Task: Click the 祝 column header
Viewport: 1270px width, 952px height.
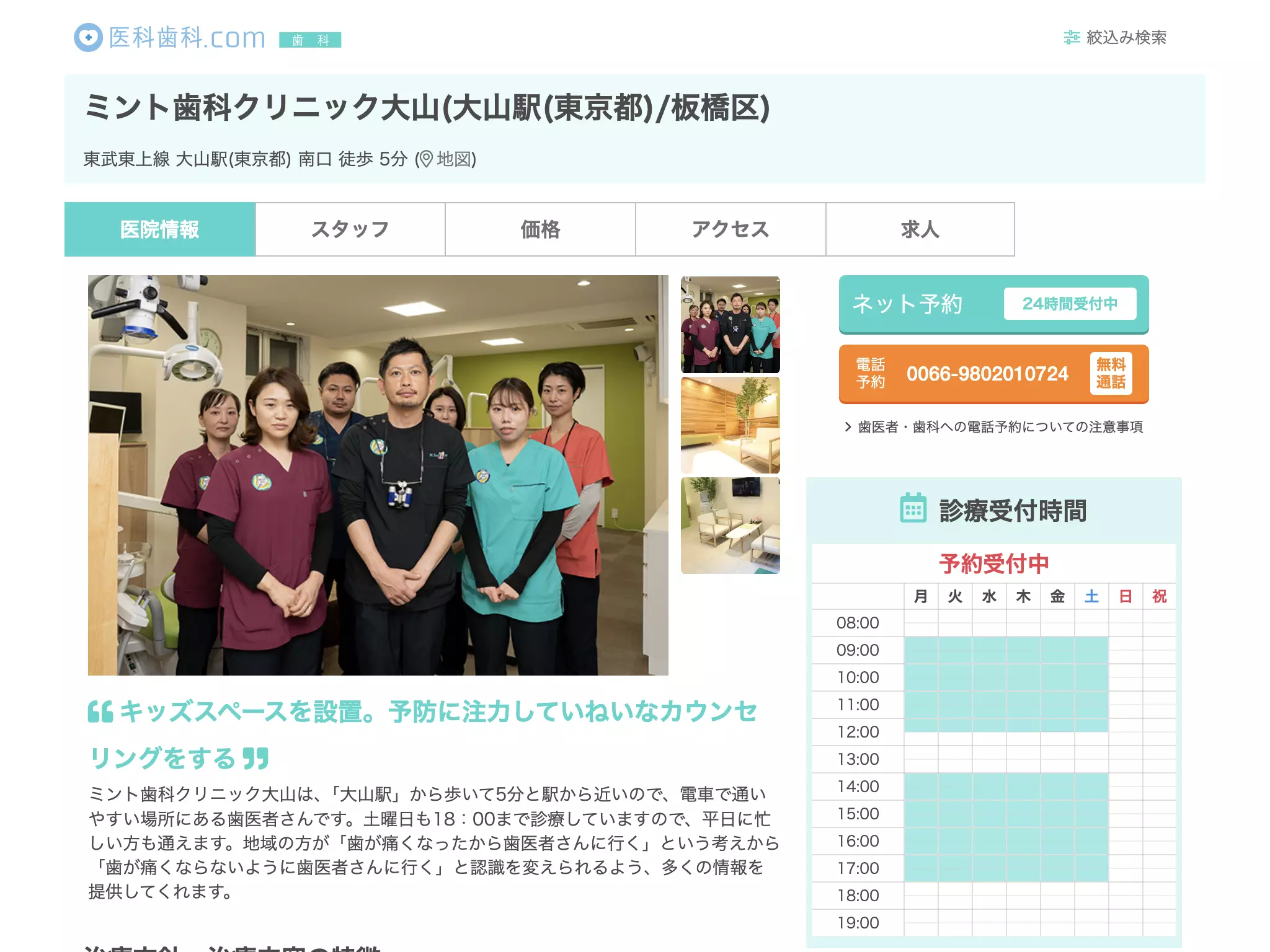Action: 1159,597
